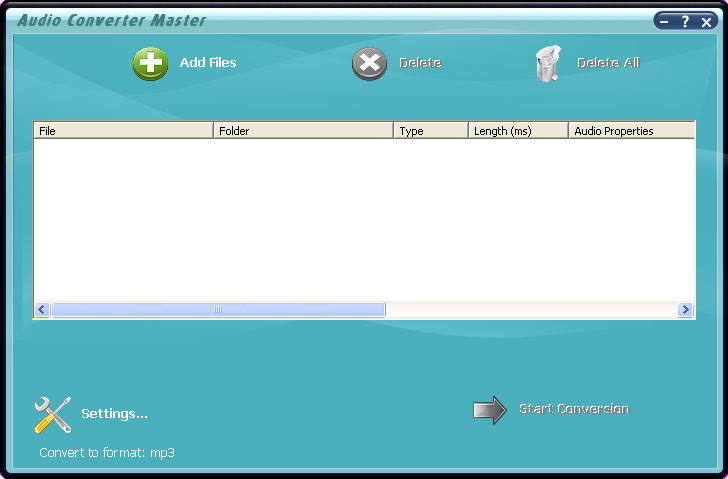728x479 pixels.
Task: Click the gray X Delete icon
Action: 369,64
